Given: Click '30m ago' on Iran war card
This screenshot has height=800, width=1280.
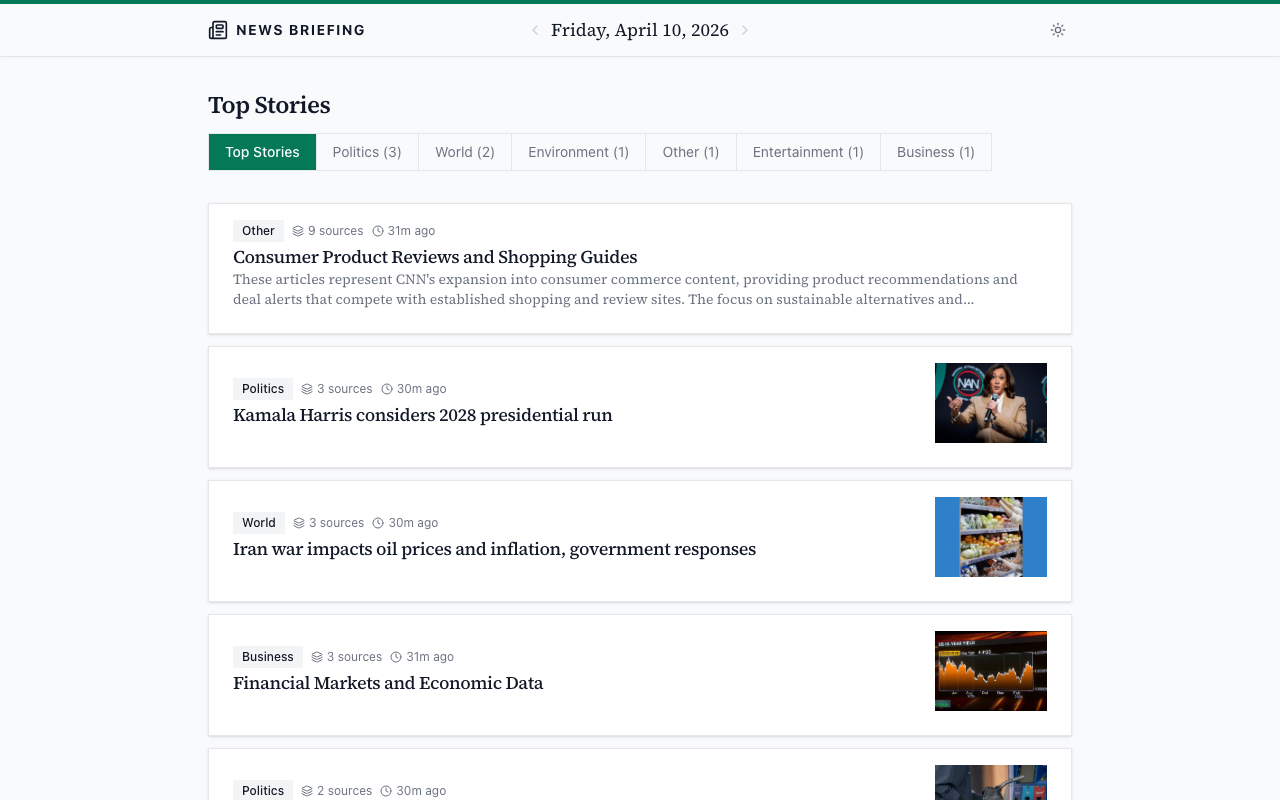Looking at the screenshot, I should [x=413, y=523].
